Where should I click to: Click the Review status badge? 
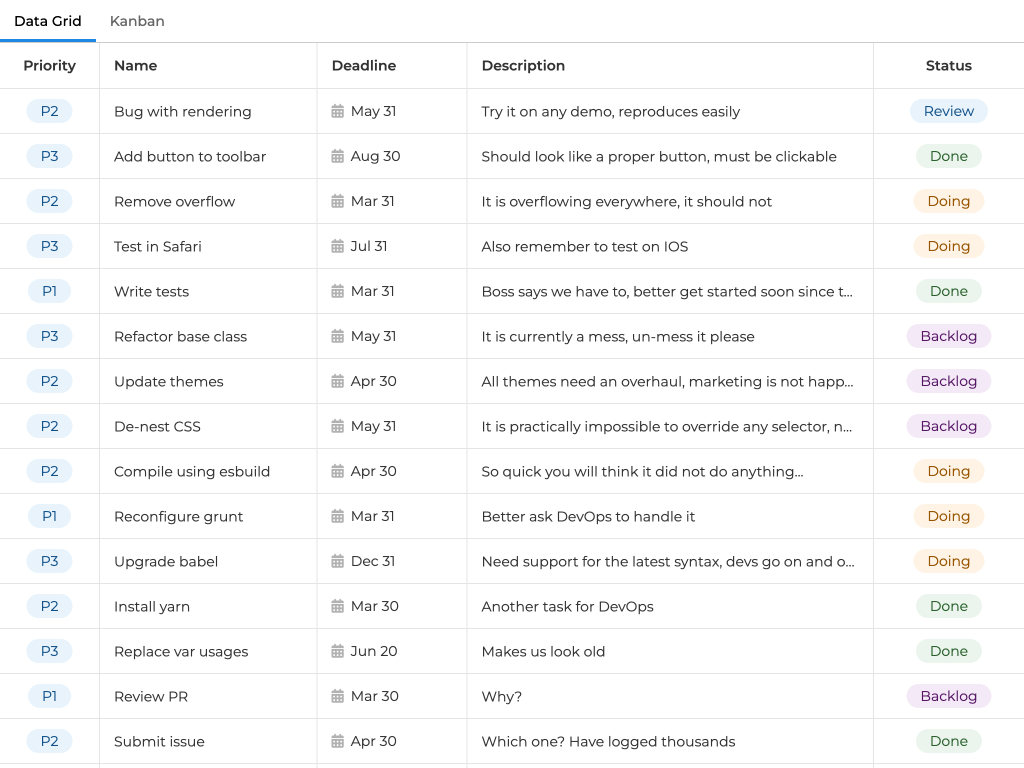point(948,111)
